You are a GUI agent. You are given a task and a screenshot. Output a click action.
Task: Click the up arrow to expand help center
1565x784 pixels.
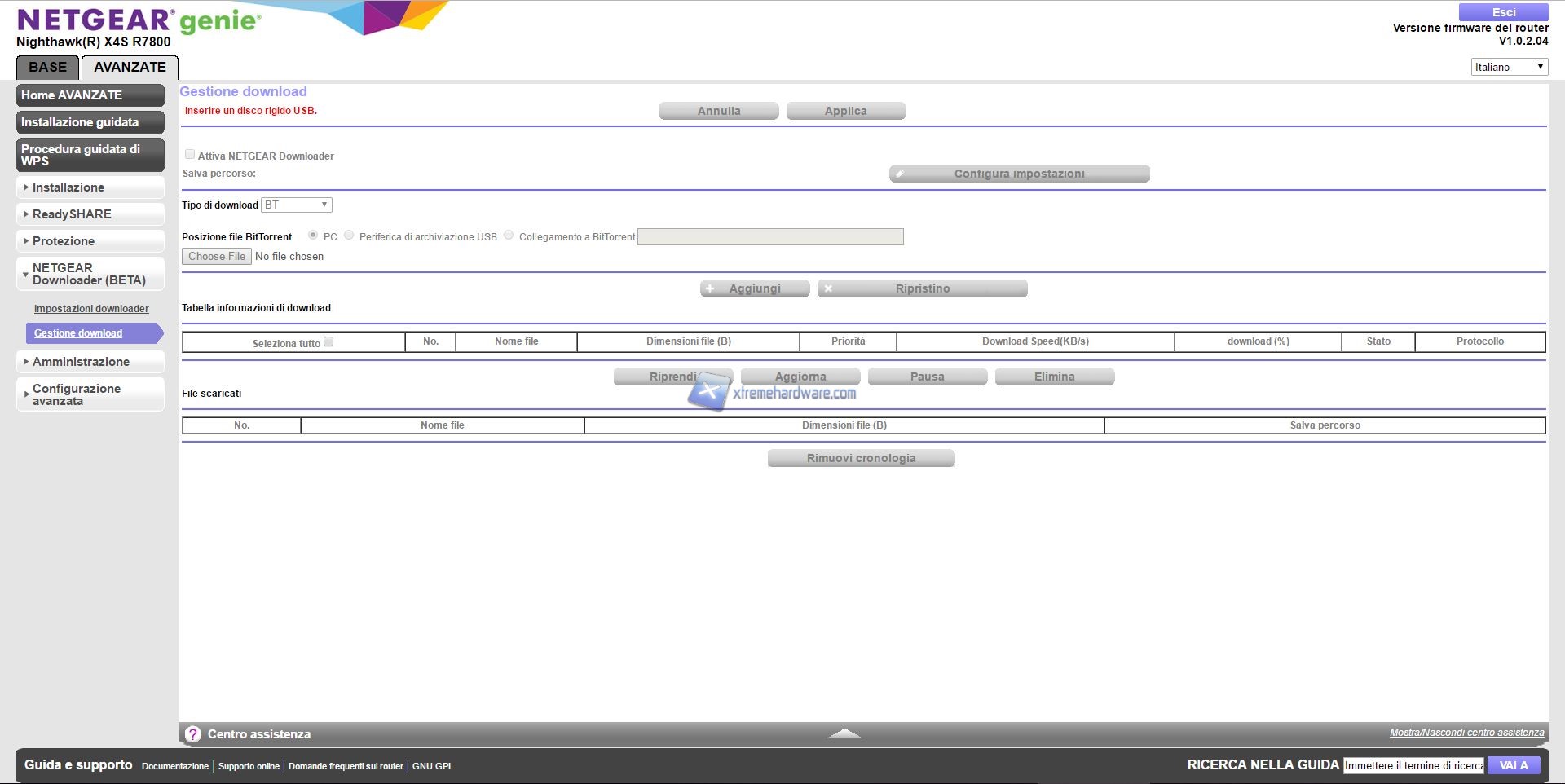click(844, 733)
